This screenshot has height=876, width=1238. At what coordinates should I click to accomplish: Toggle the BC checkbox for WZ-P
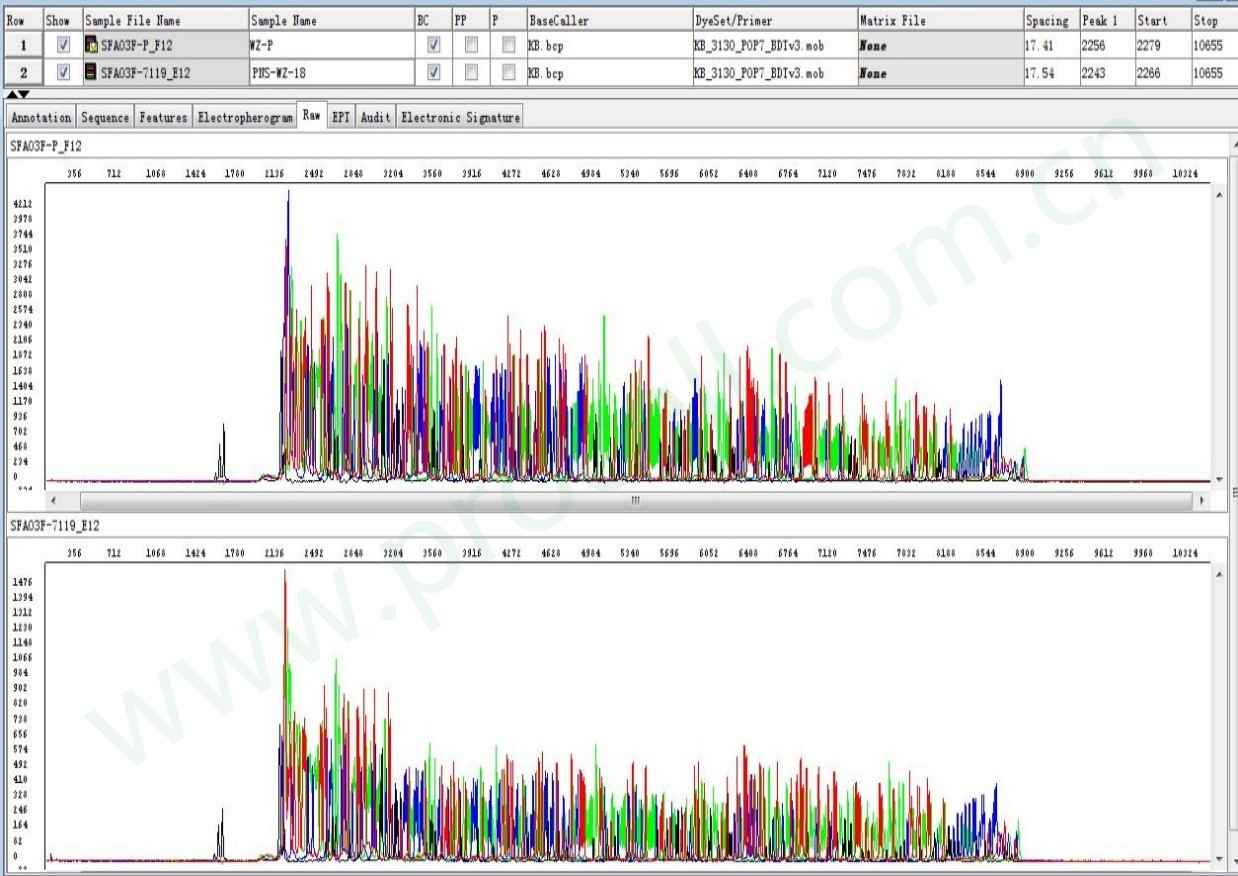point(433,44)
